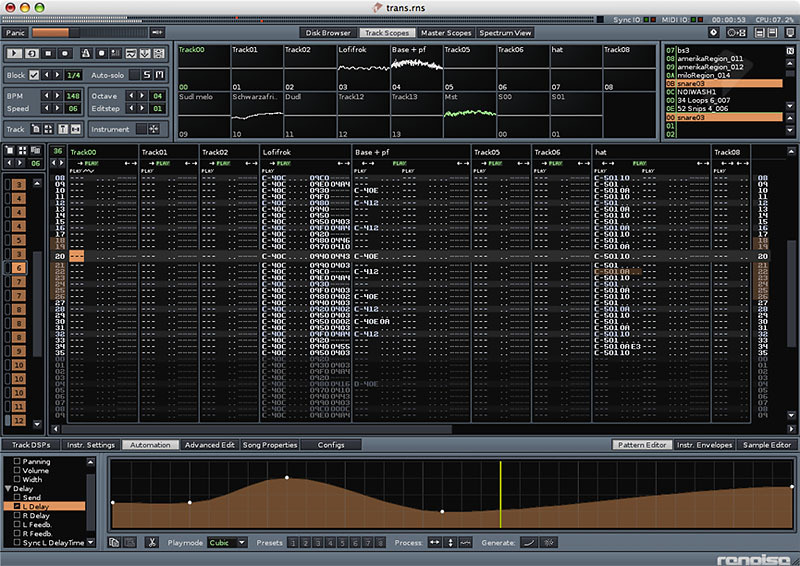Screen dimensions: 800x566
Task: Click the Record button in transport
Action: (64, 52)
